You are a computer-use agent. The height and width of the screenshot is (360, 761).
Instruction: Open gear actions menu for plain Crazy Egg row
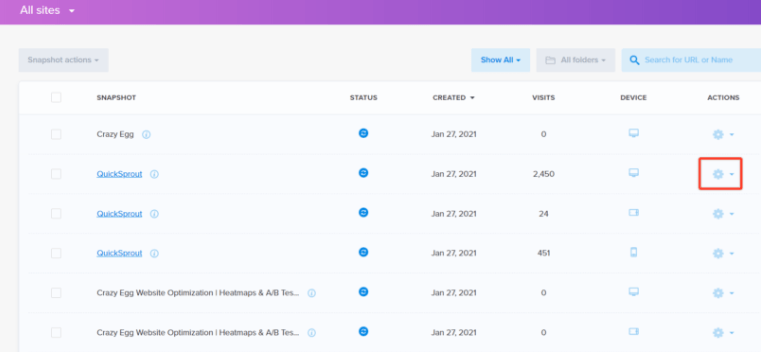(723, 134)
